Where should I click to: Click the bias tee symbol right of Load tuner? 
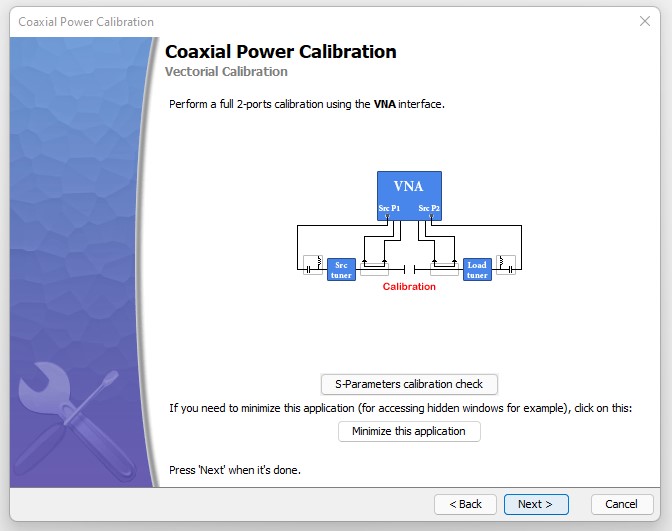pos(506,265)
